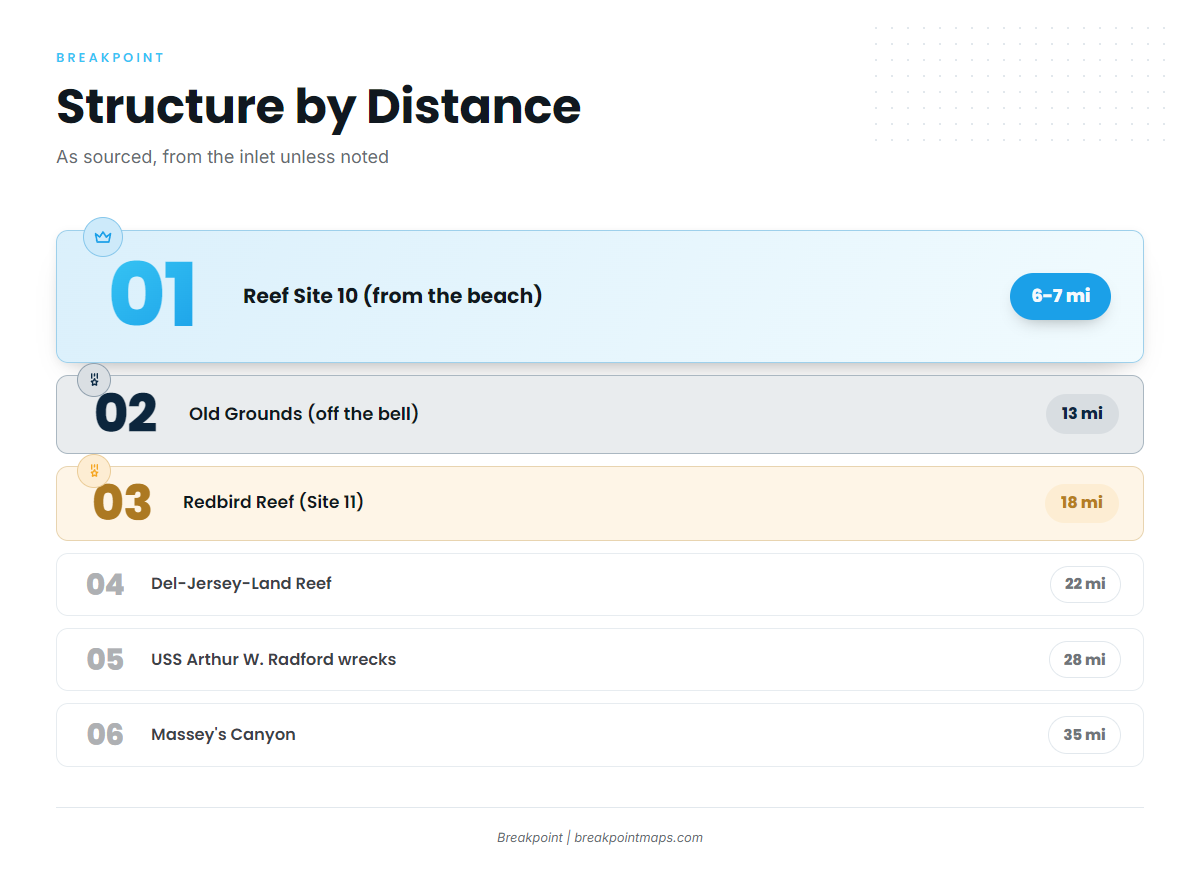Open Reef Site 10 (from the beach) entry
This screenshot has width=1200, height=871.
pyautogui.click(x=600, y=296)
